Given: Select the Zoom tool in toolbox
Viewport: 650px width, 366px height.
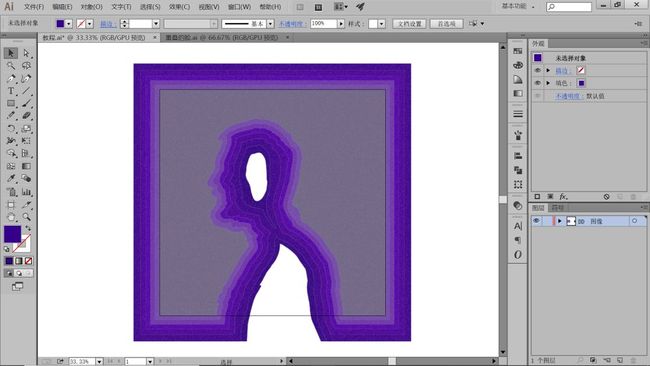Looking at the screenshot, I should point(27,217).
